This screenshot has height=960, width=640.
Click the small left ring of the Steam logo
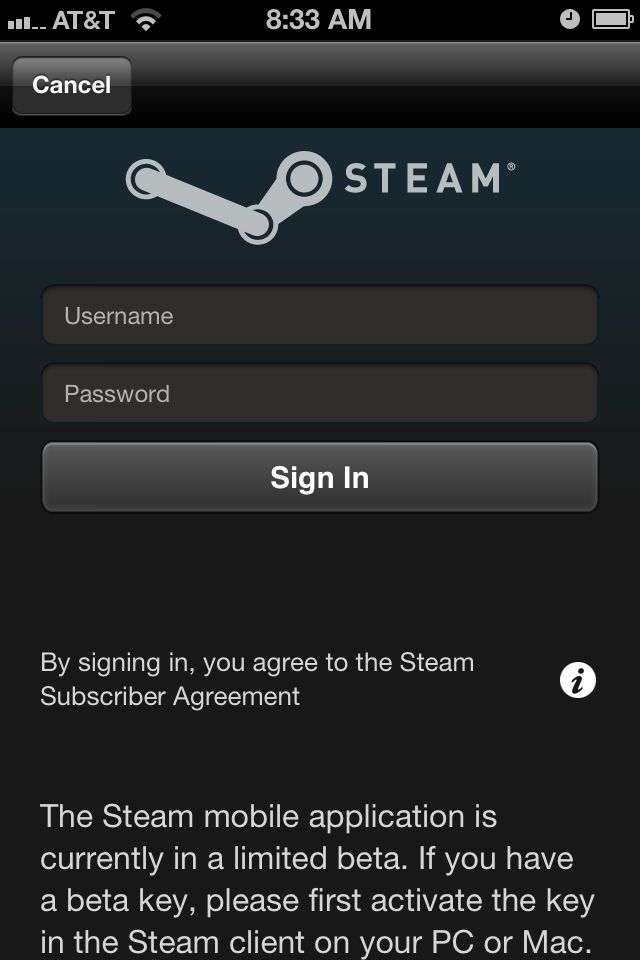click(145, 179)
